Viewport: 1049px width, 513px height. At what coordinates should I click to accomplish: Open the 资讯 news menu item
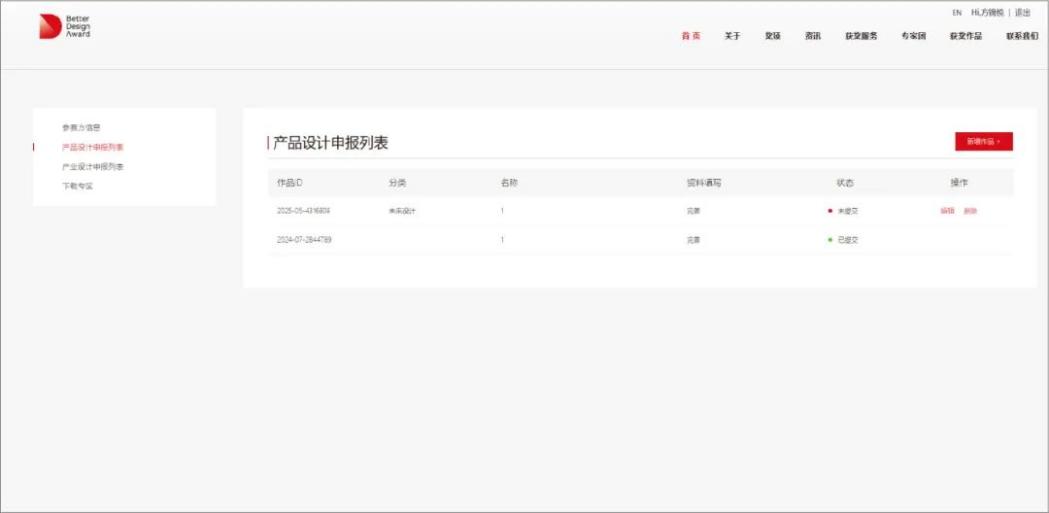[x=813, y=36]
